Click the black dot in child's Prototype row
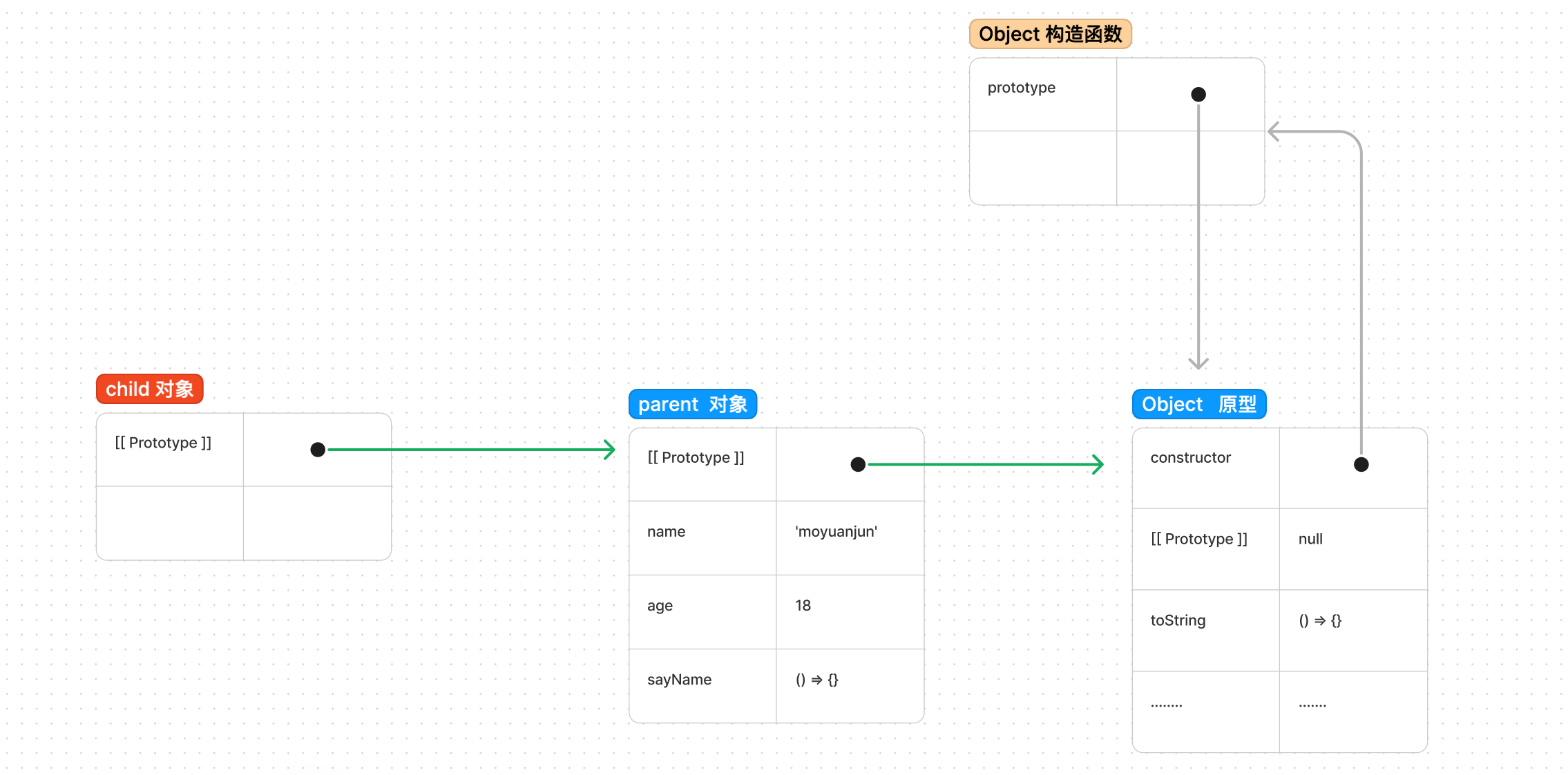The image size is (1568, 775). pos(318,450)
